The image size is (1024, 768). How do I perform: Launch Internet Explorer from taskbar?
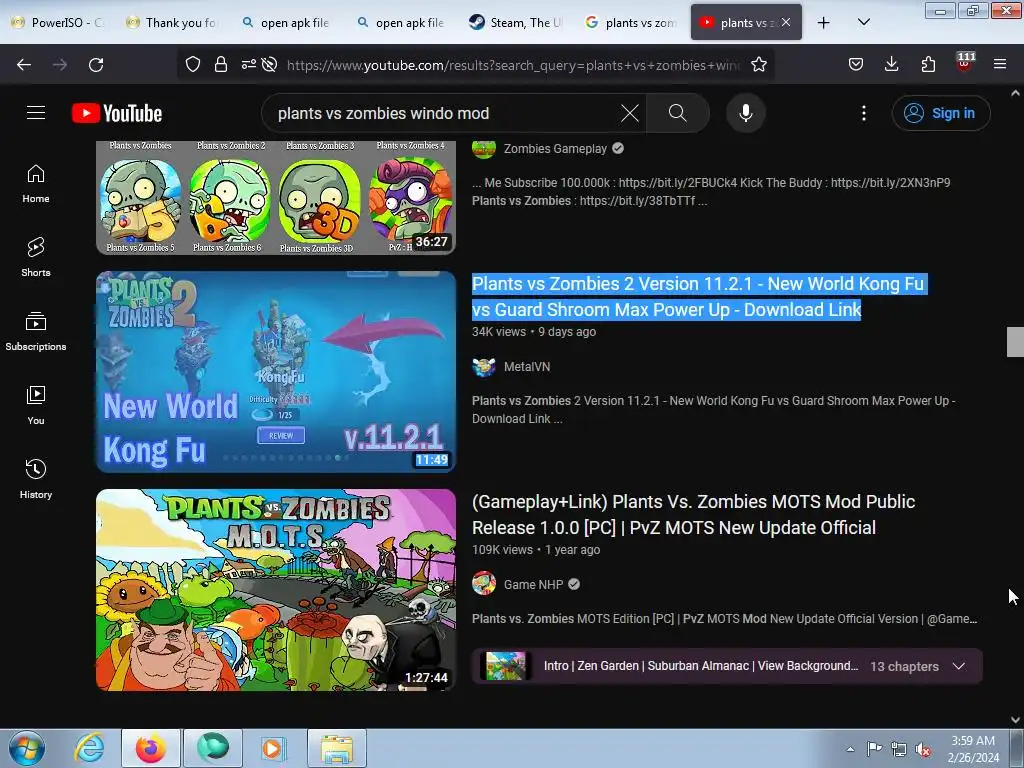tap(88, 748)
